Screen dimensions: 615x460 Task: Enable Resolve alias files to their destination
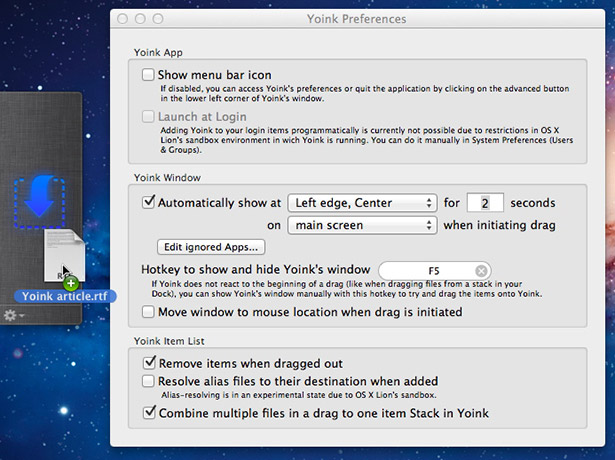point(148,381)
